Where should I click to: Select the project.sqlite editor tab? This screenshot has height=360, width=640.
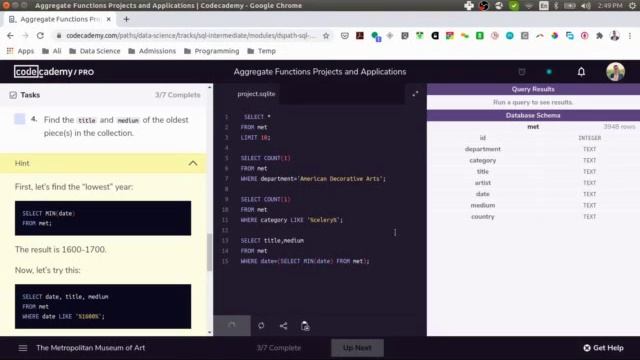pos(256,94)
